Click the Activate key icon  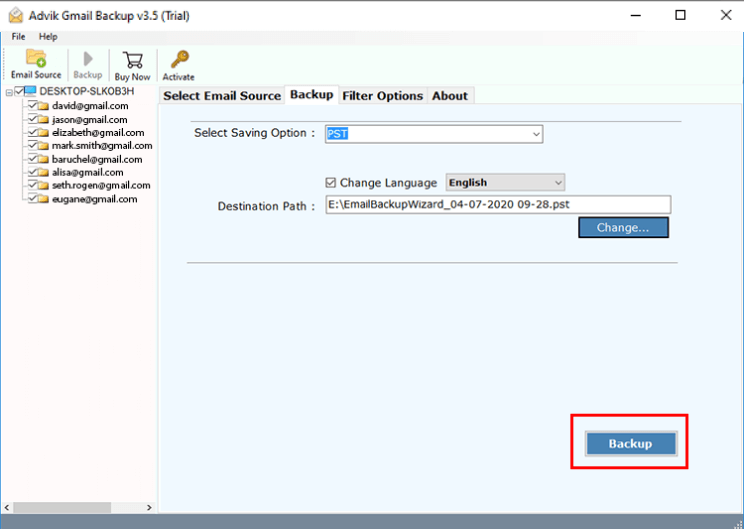180,60
